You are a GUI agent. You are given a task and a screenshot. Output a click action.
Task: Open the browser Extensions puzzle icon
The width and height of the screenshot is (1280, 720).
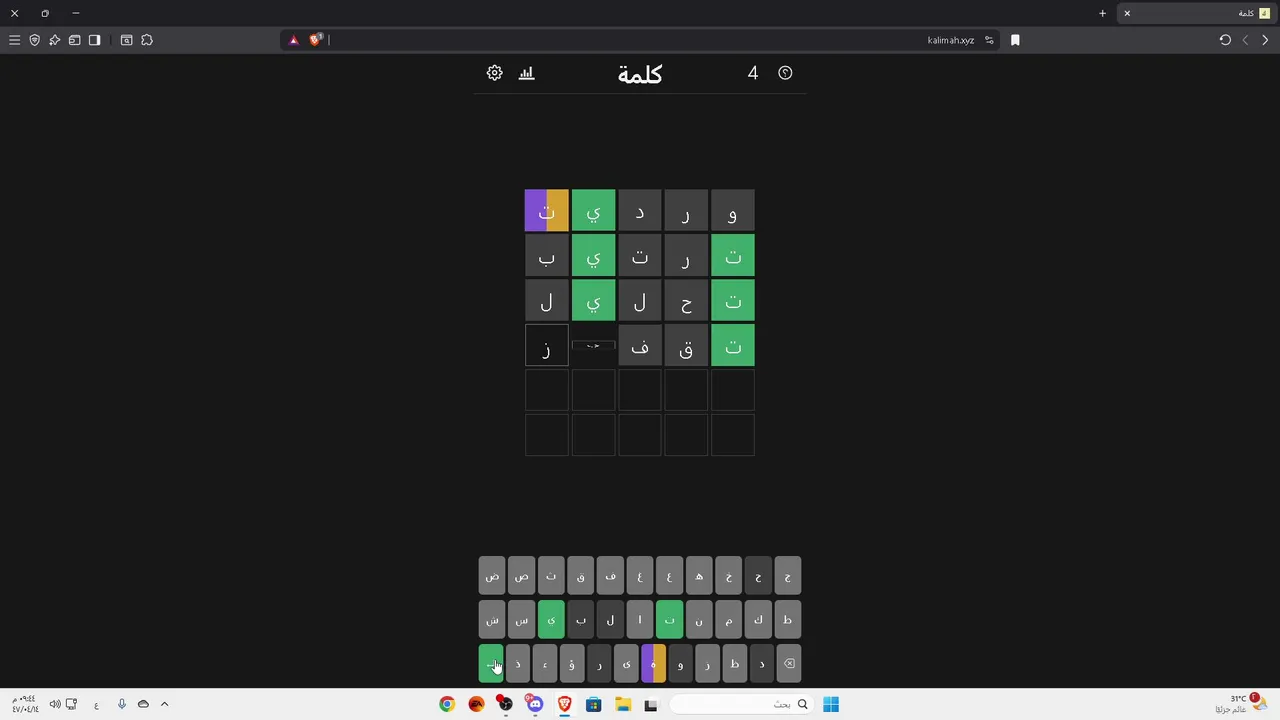point(147,40)
